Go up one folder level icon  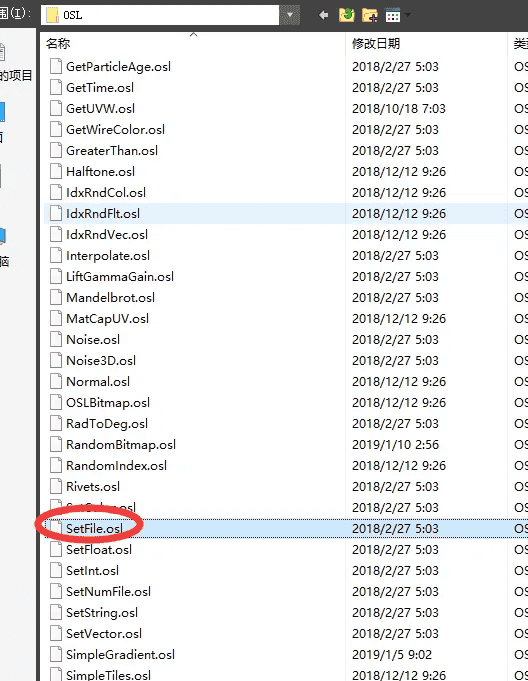click(x=346, y=15)
